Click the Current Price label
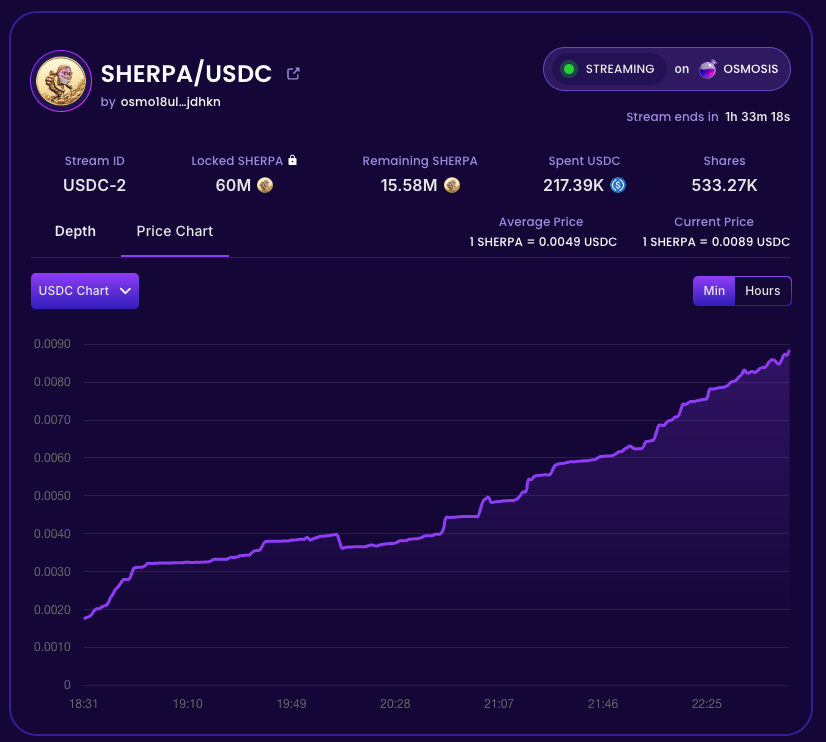 tap(714, 222)
